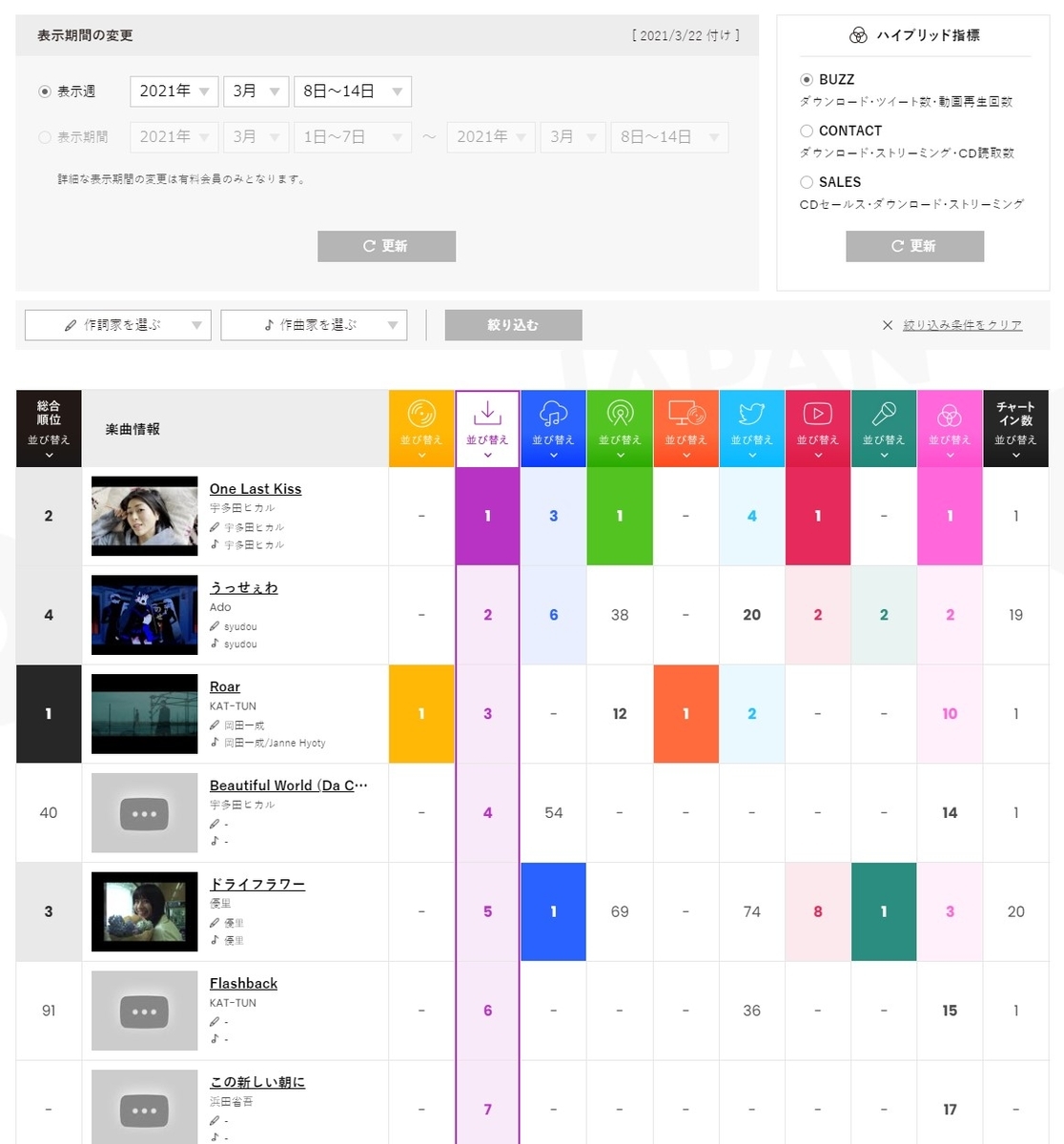Open the うっせぇわ song link

(244, 587)
